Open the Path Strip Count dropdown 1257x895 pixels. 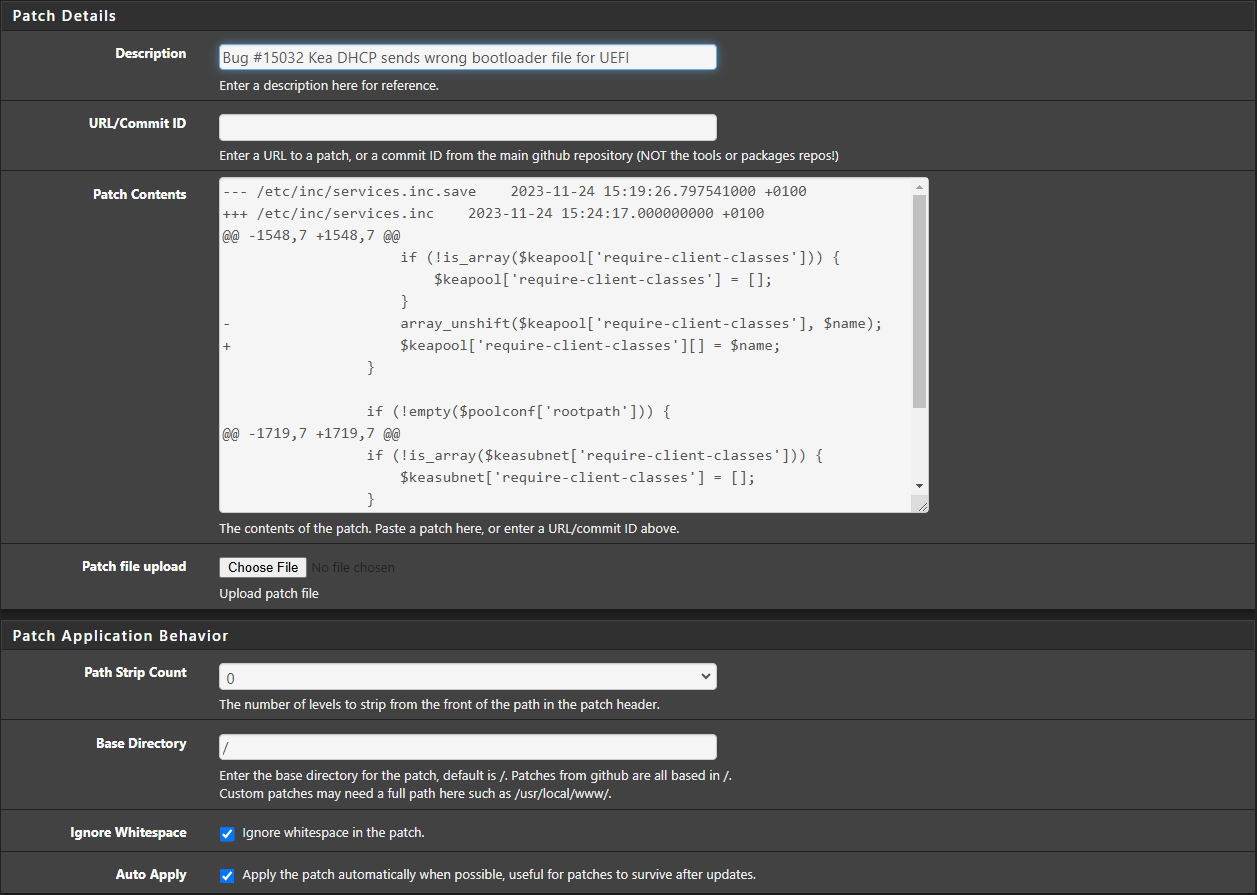468,677
